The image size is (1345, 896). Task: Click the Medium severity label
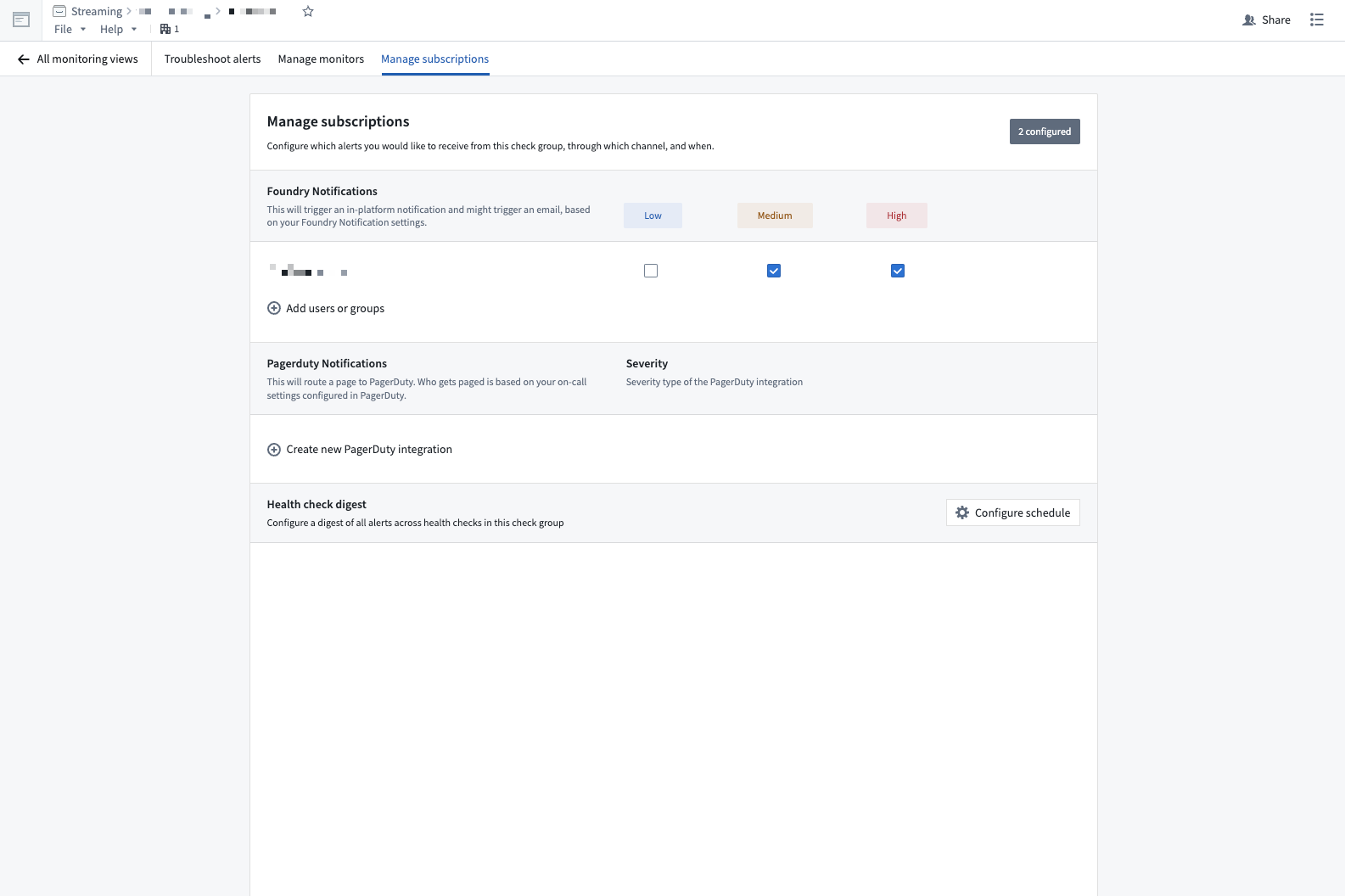pos(775,216)
